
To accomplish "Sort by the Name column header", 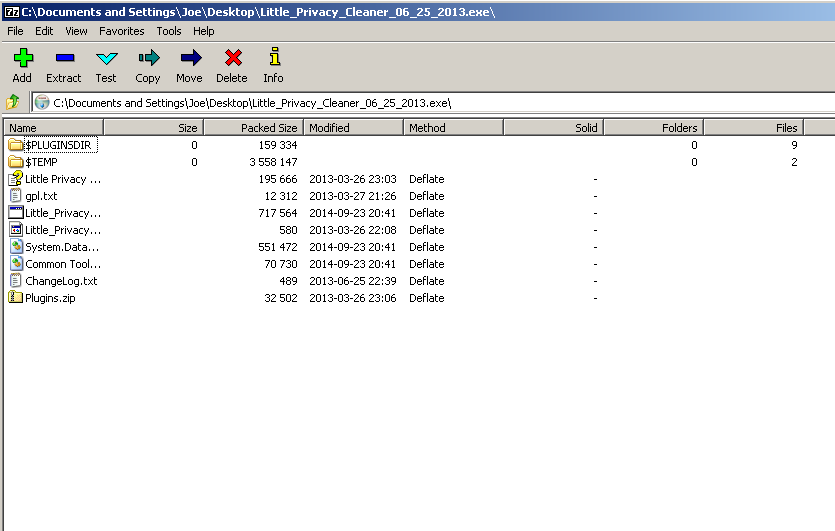I will 54,128.
